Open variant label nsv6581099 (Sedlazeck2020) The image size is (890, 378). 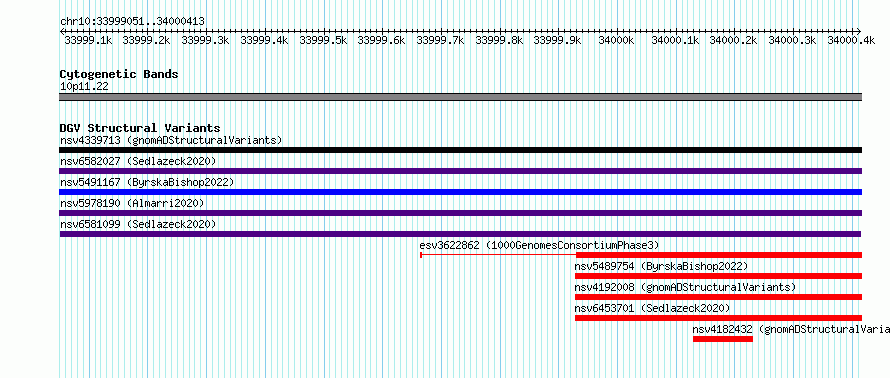pos(138,224)
